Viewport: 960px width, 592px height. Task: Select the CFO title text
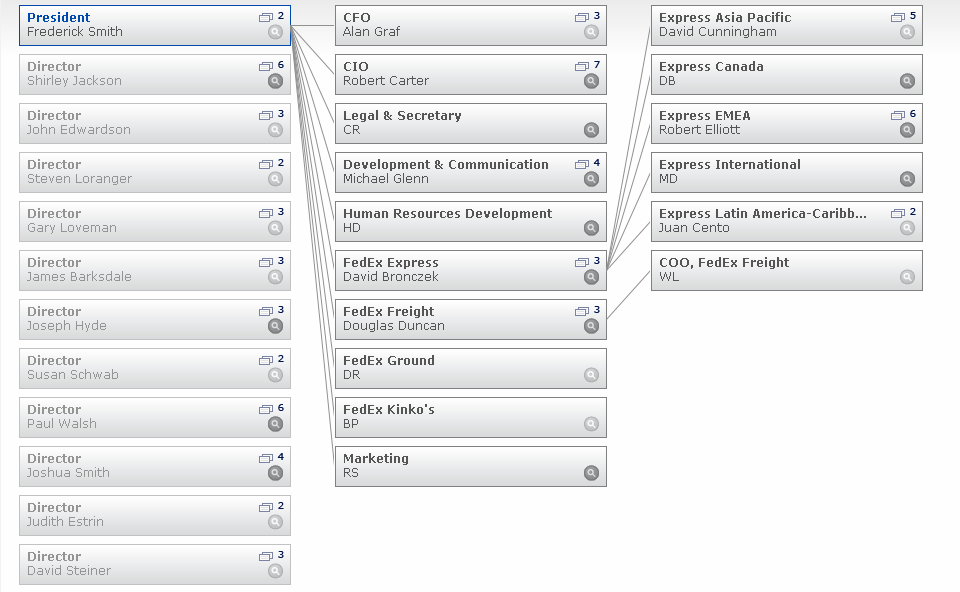356,18
